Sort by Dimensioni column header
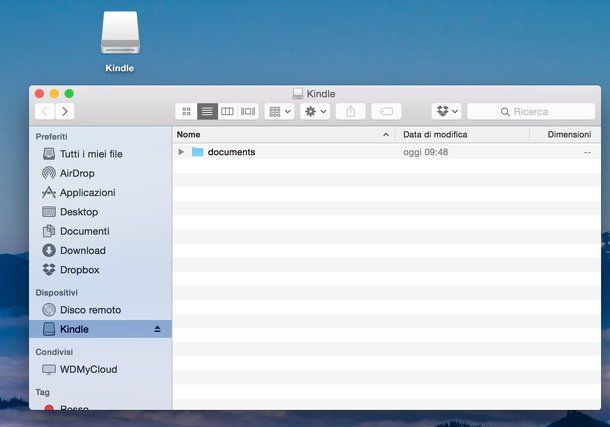This screenshot has height=427, width=610. tap(565, 135)
